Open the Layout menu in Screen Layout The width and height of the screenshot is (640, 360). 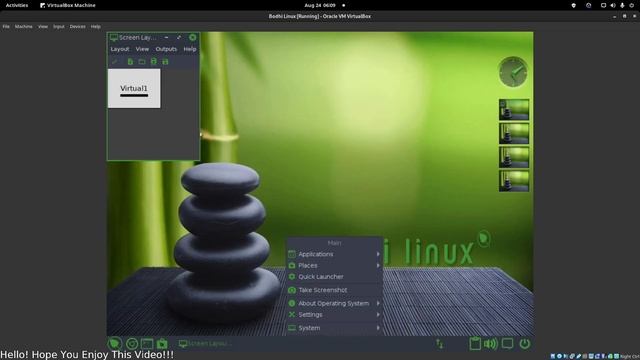[x=120, y=49]
